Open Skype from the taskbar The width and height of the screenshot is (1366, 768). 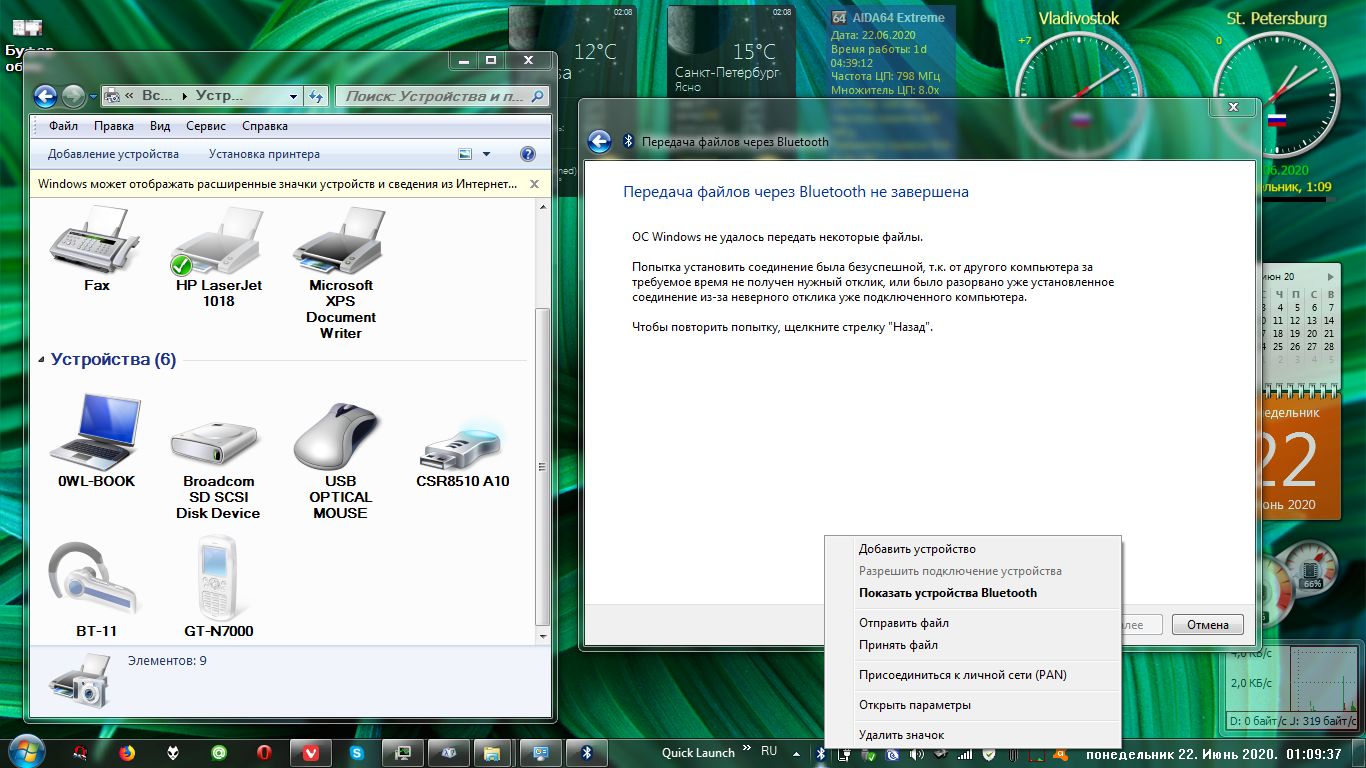tap(357, 752)
